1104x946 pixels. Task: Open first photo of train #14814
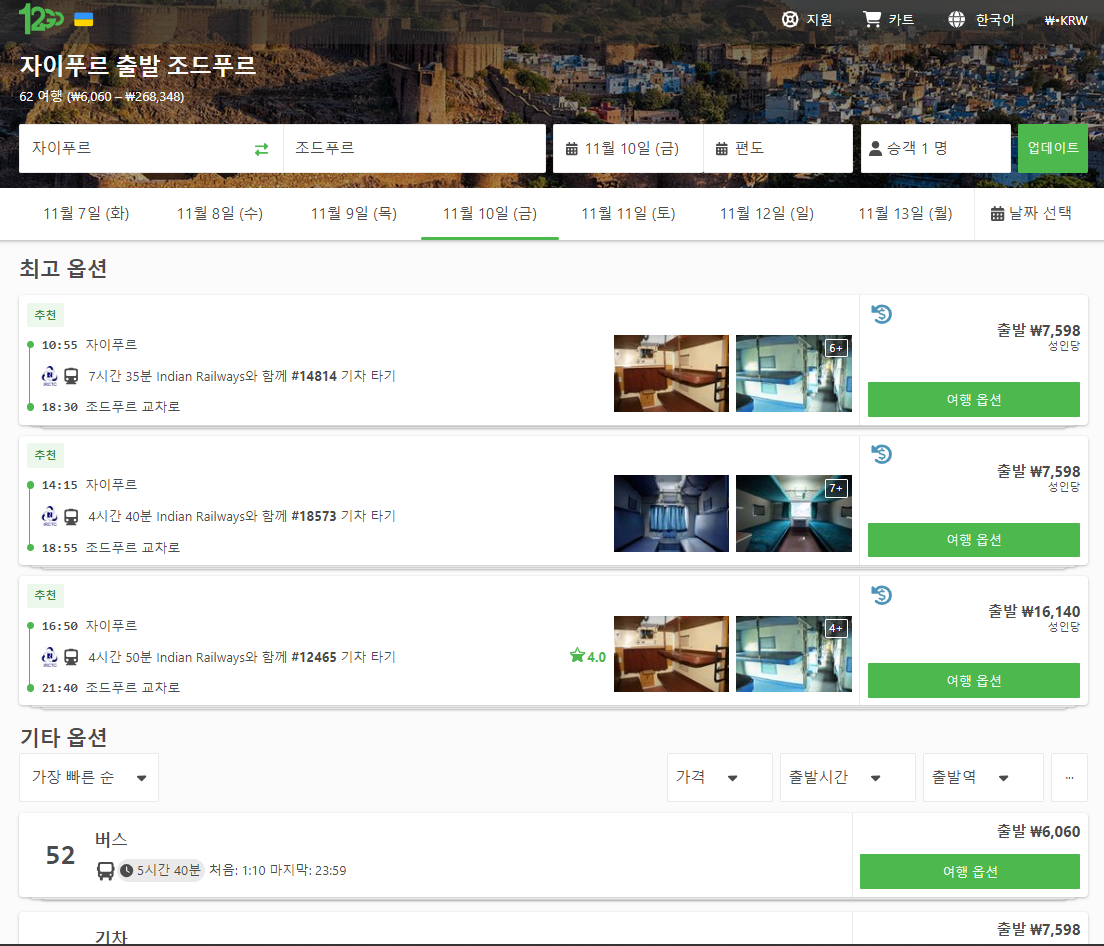671,373
